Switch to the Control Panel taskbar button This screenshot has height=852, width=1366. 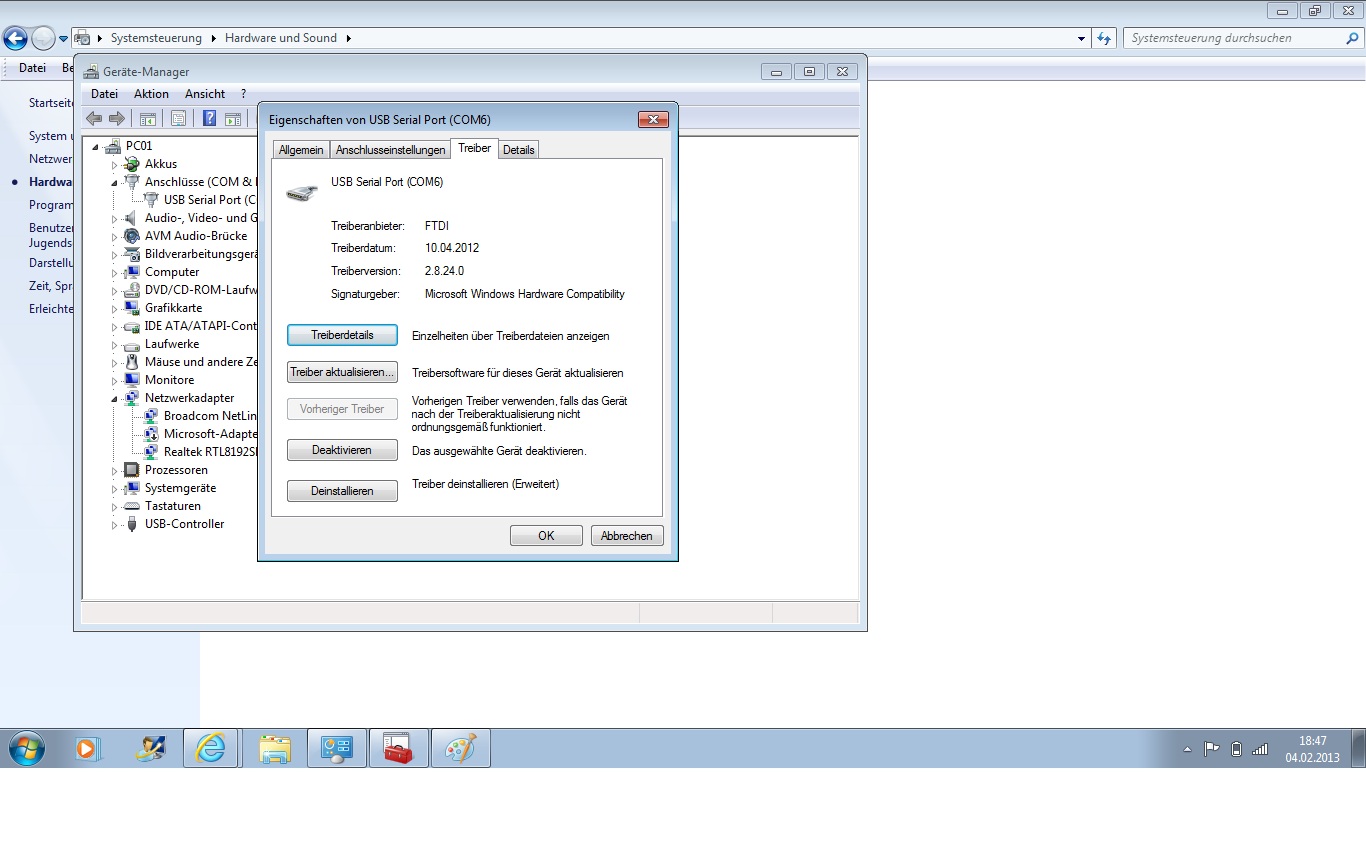(337, 748)
